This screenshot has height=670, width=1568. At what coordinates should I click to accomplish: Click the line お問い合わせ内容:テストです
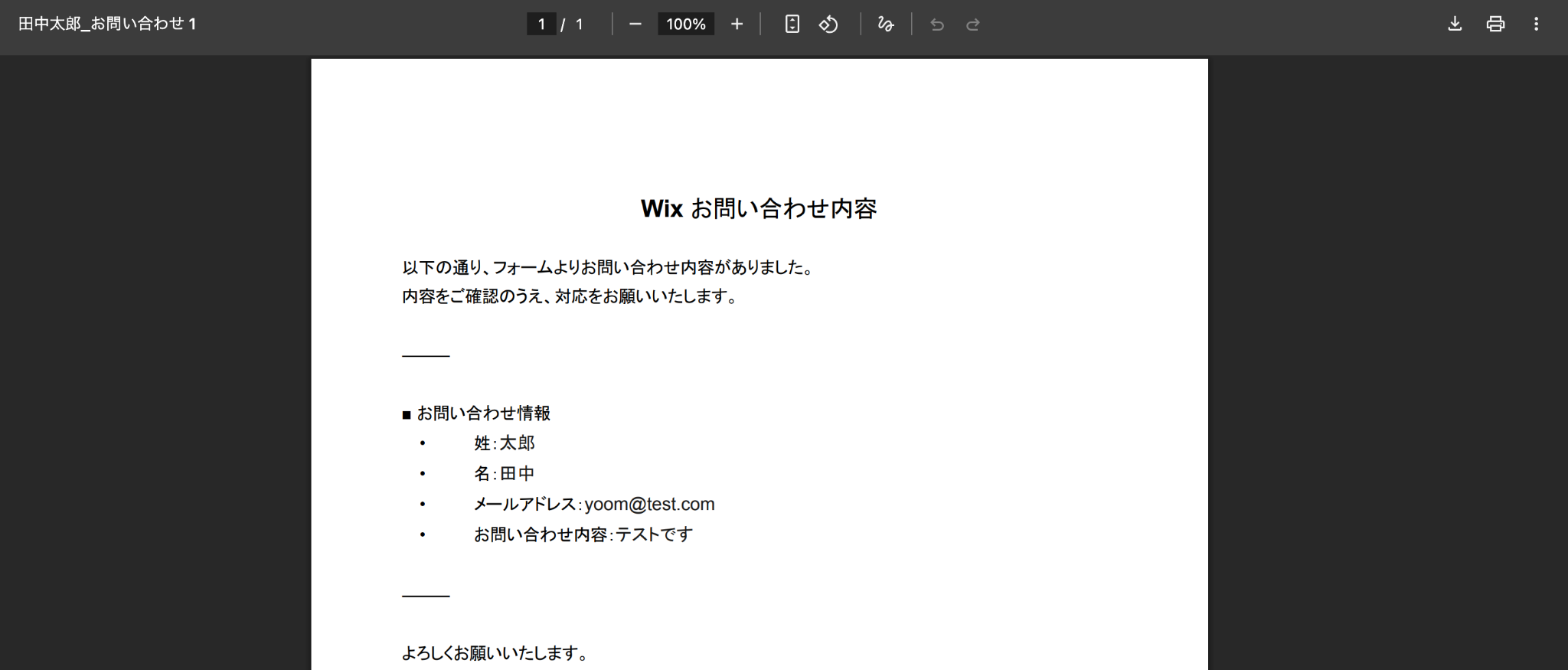pyautogui.click(x=583, y=534)
